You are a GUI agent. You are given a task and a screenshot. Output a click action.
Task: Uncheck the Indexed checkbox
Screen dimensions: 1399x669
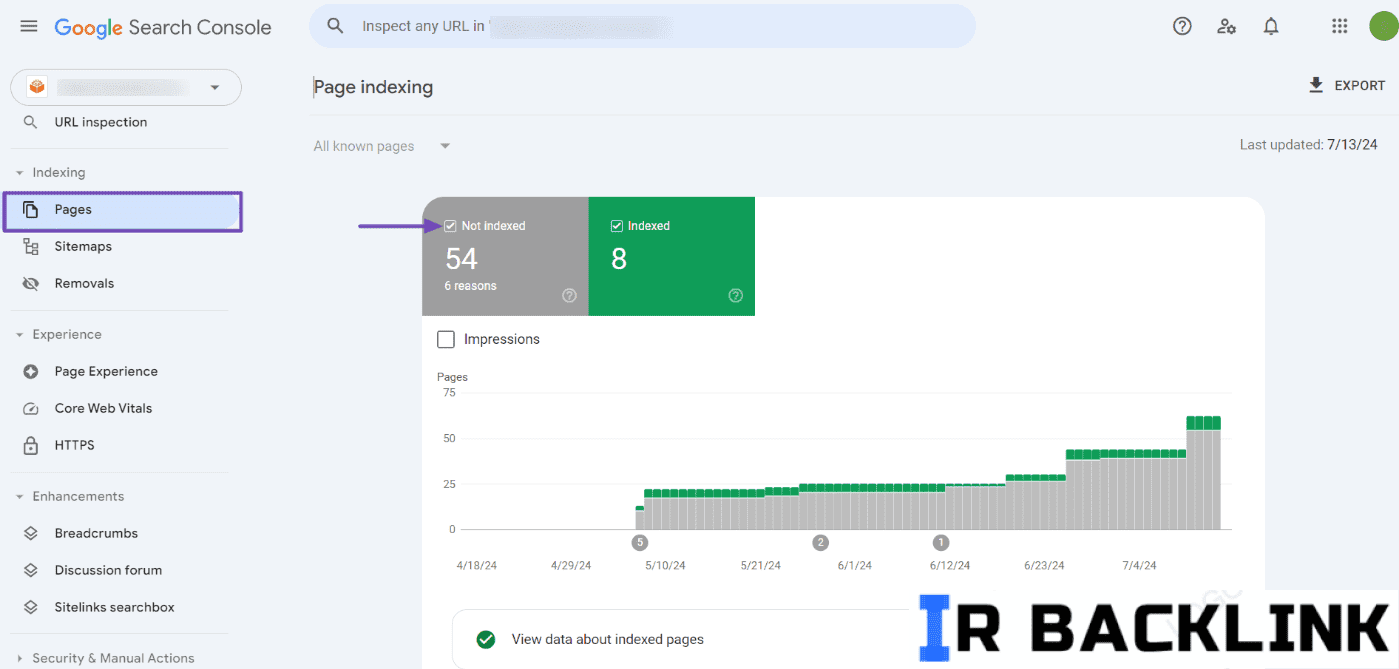tap(617, 226)
